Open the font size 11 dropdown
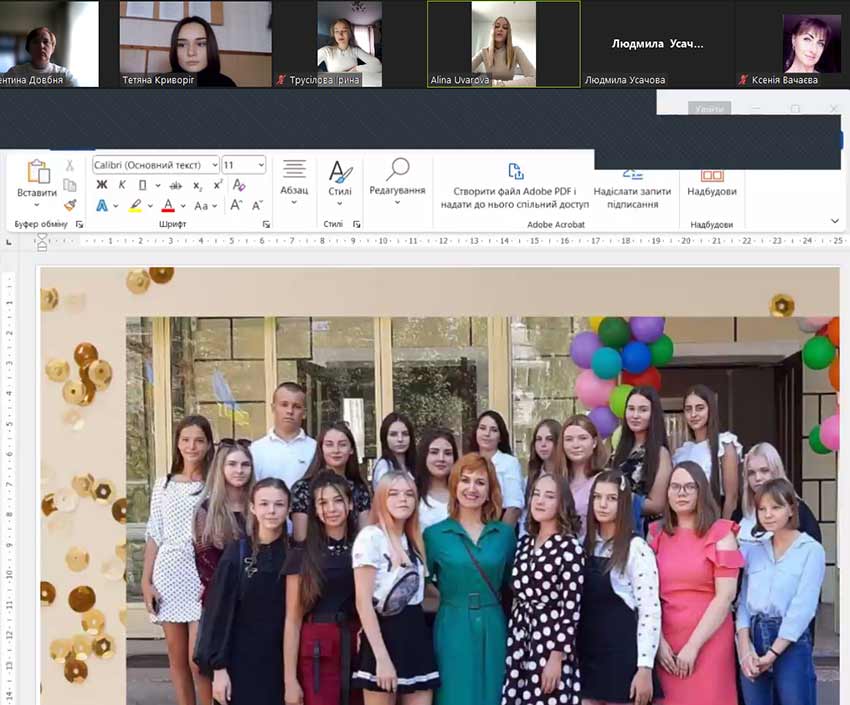This screenshot has height=705, width=850. point(260,165)
